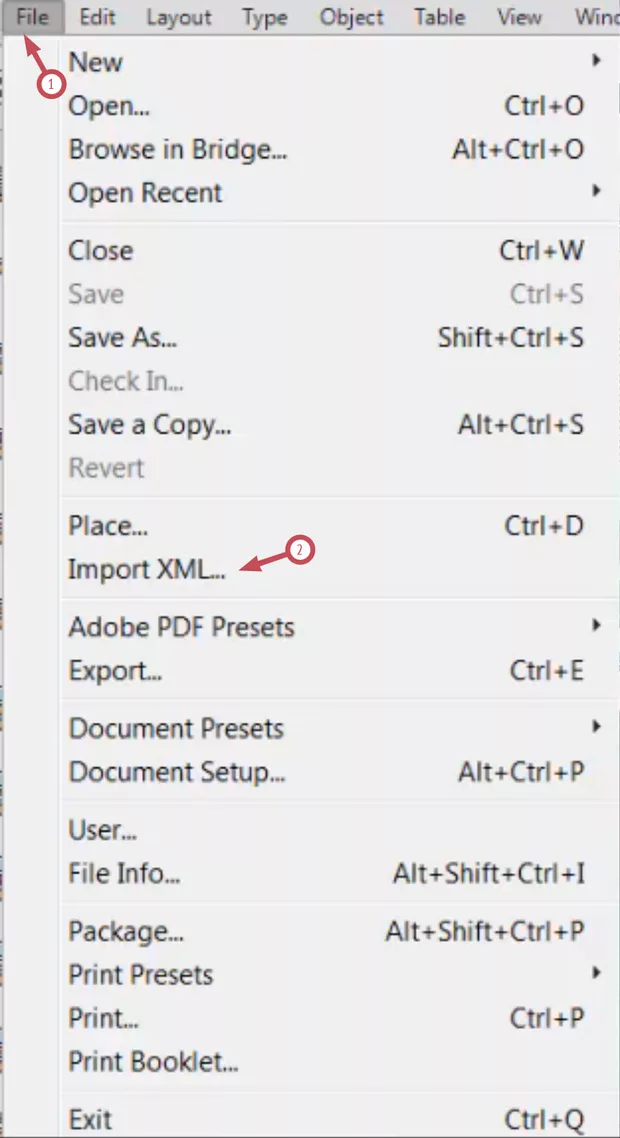Open the Edit menu
The height and width of the screenshot is (1138, 620).
[x=97, y=17]
